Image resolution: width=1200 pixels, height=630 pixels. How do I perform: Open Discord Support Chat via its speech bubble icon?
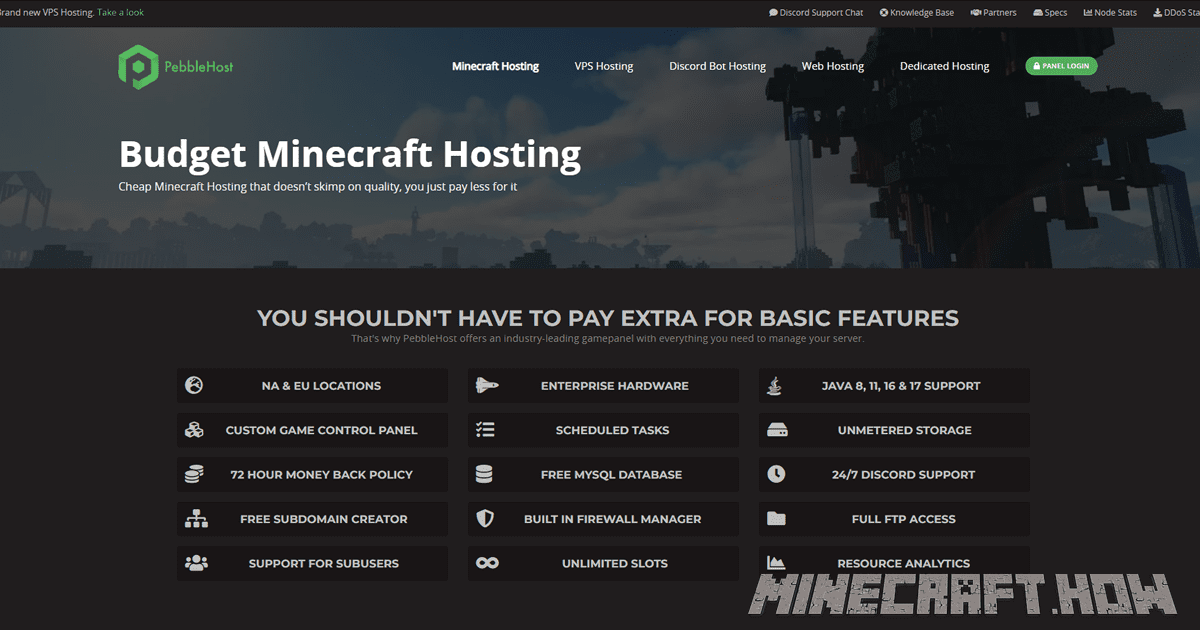click(772, 12)
